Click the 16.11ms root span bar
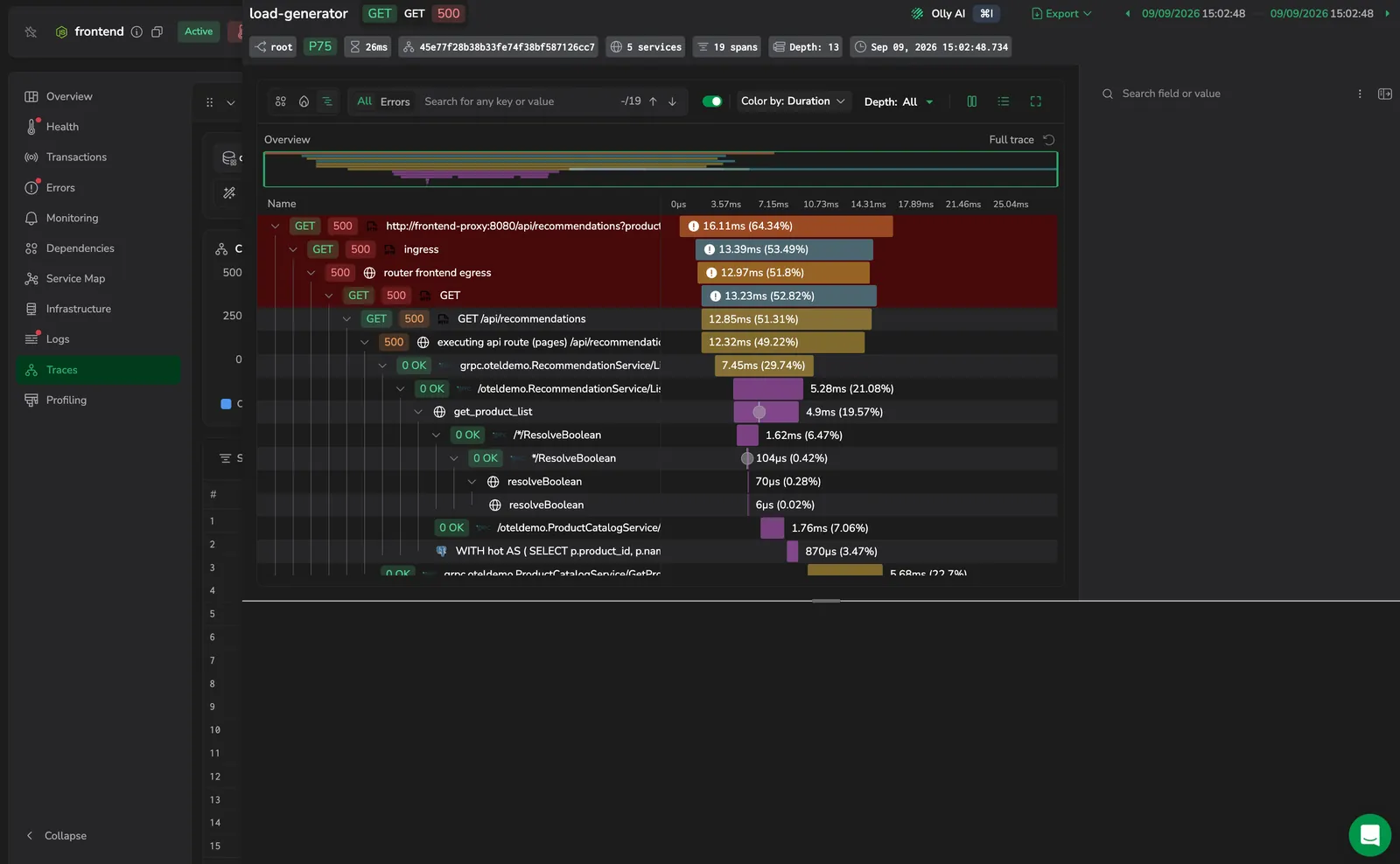1400x864 pixels. tap(787, 226)
